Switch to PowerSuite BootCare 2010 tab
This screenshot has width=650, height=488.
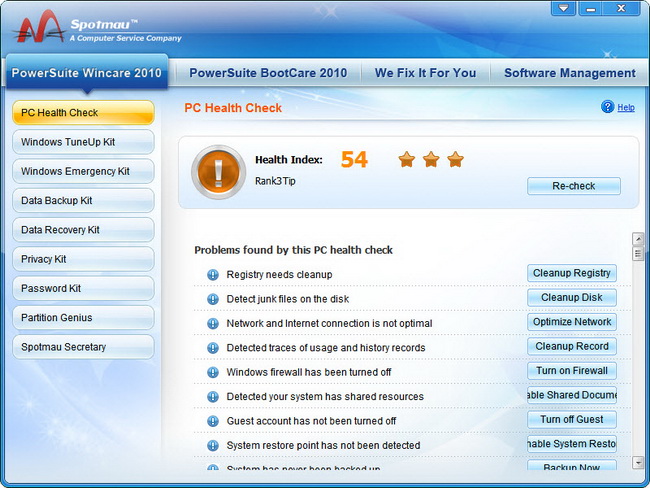268,73
